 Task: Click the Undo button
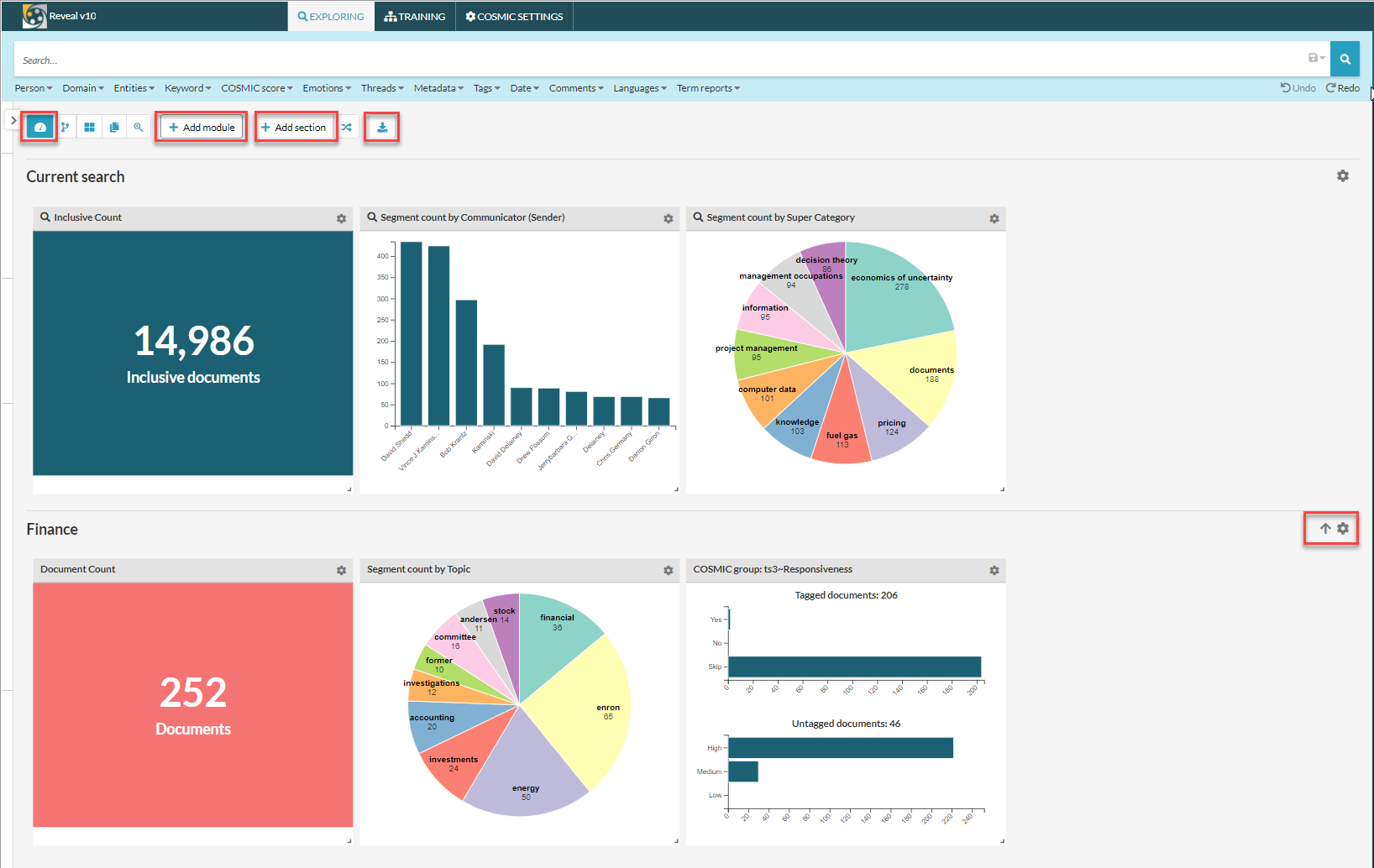[1298, 88]
